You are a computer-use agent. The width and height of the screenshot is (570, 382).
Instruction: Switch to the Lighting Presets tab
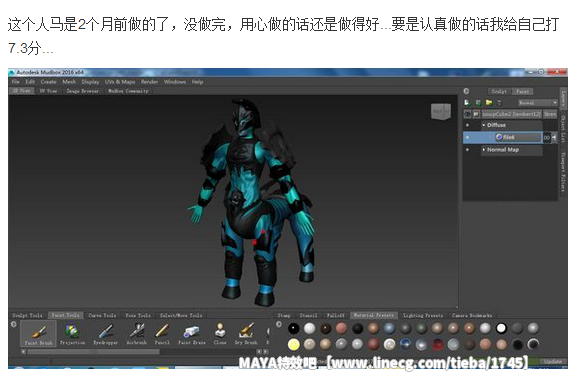tap(423, 315)
